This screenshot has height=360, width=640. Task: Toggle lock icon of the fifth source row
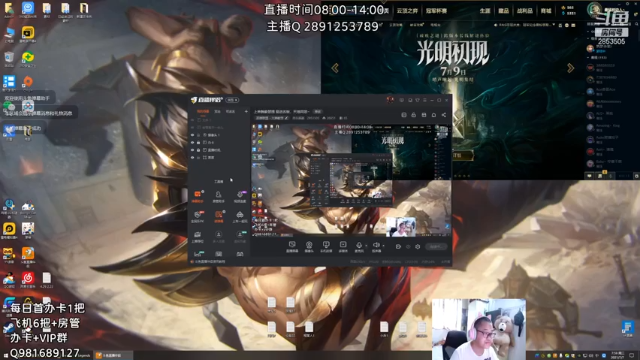tap(198, 150)
